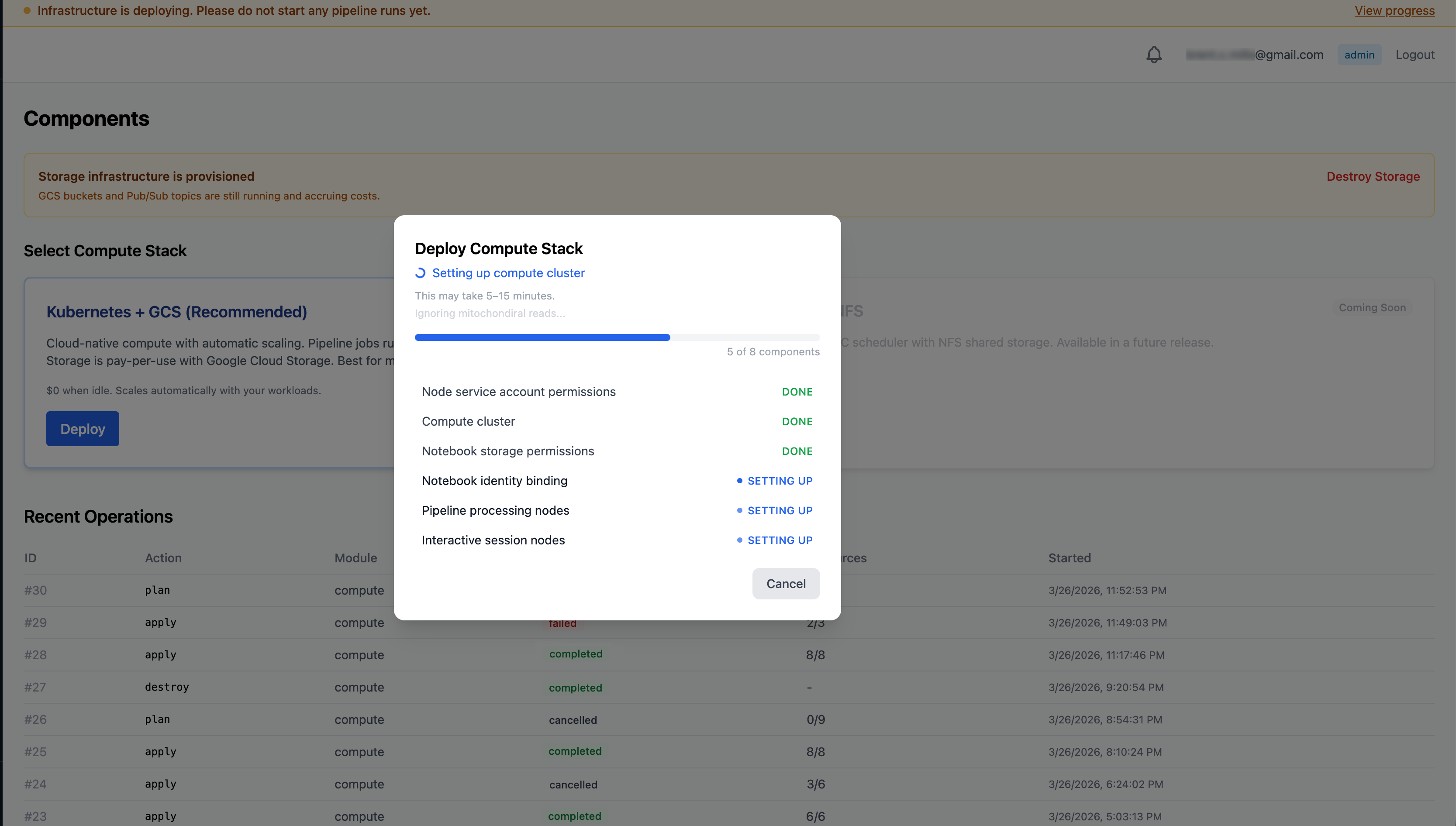Click the 3/26/2026, 11:52:53 PM timestamp
Screen dimensions: 1456x826
pyautogui.click(x=1108, y=590)
